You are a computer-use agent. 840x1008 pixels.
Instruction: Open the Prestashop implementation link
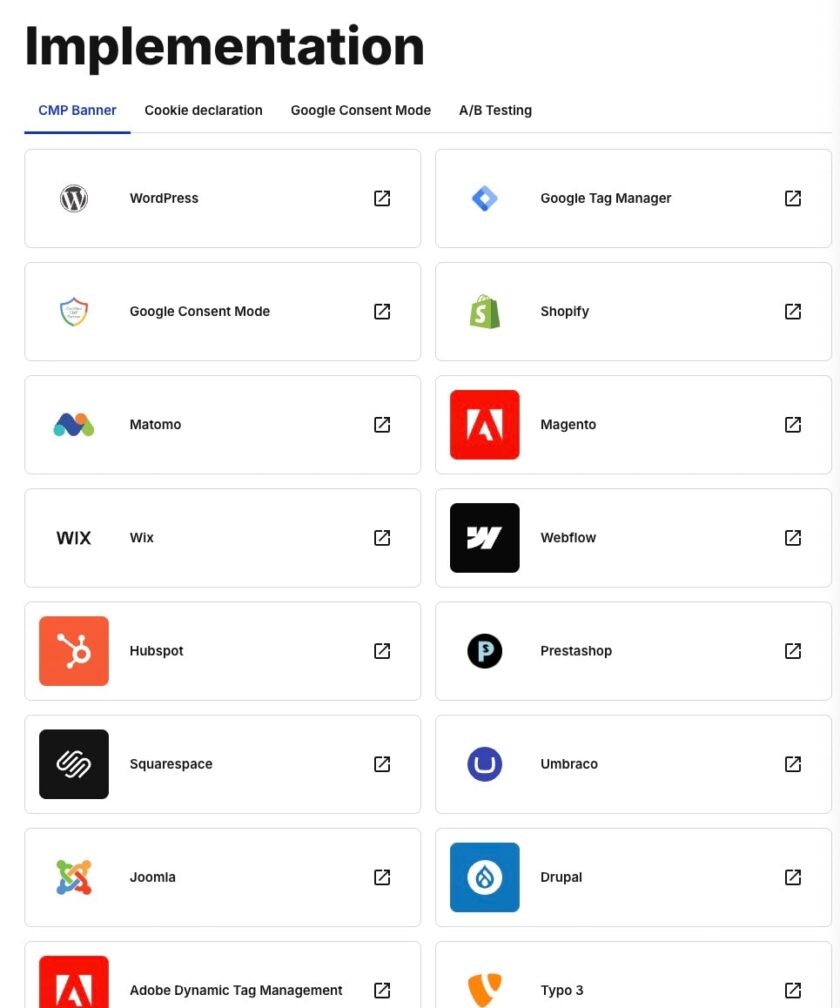(x=576, y=651)
